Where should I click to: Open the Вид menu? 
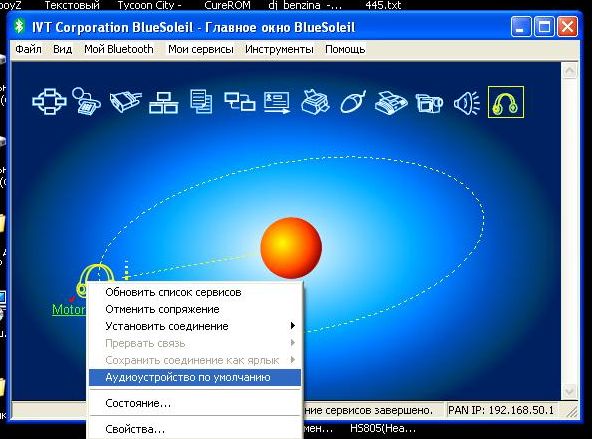(x=62, y=49)
